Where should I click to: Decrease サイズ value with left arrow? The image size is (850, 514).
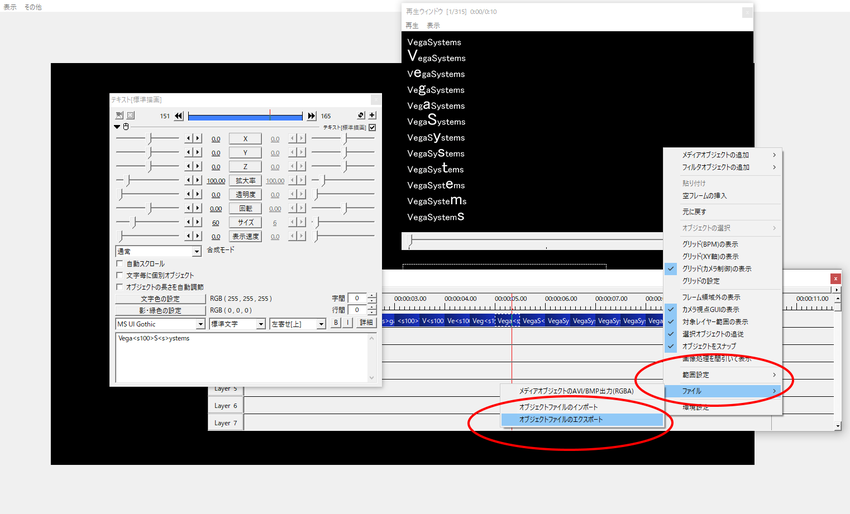coord(188,222)
